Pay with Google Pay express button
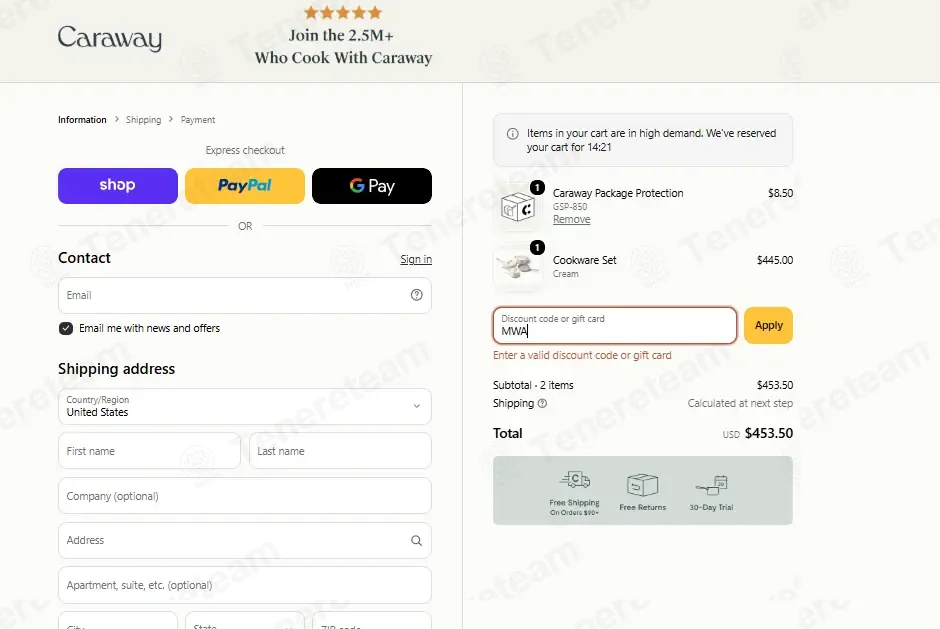Viewport: 940px width, 629px height. tap(372, 186)
